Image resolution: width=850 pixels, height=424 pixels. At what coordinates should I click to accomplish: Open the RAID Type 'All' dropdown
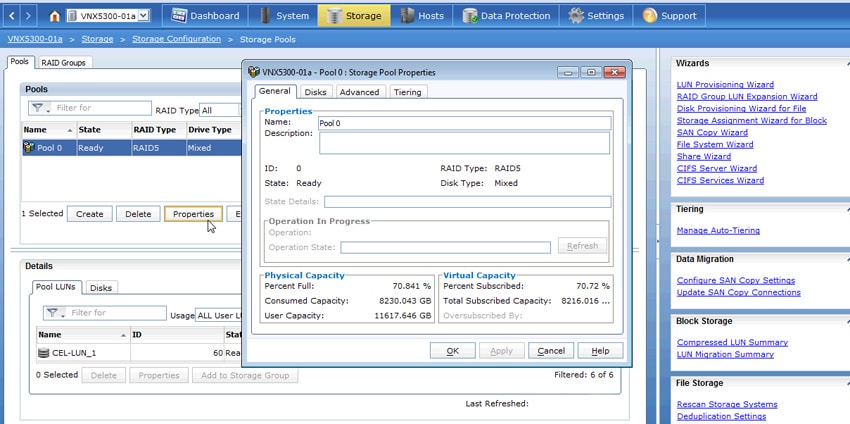point(221,110)
